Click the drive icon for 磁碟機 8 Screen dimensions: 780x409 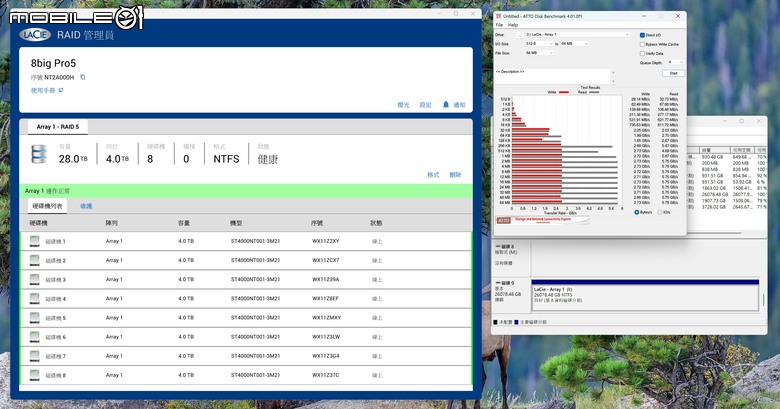tap(34, 375)
